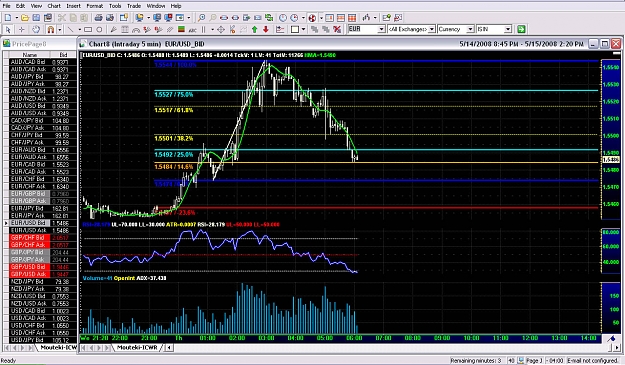
Task: Select Mouteki-ICWR tab under PricePage8 list
Action: click(x=58, y=347)
